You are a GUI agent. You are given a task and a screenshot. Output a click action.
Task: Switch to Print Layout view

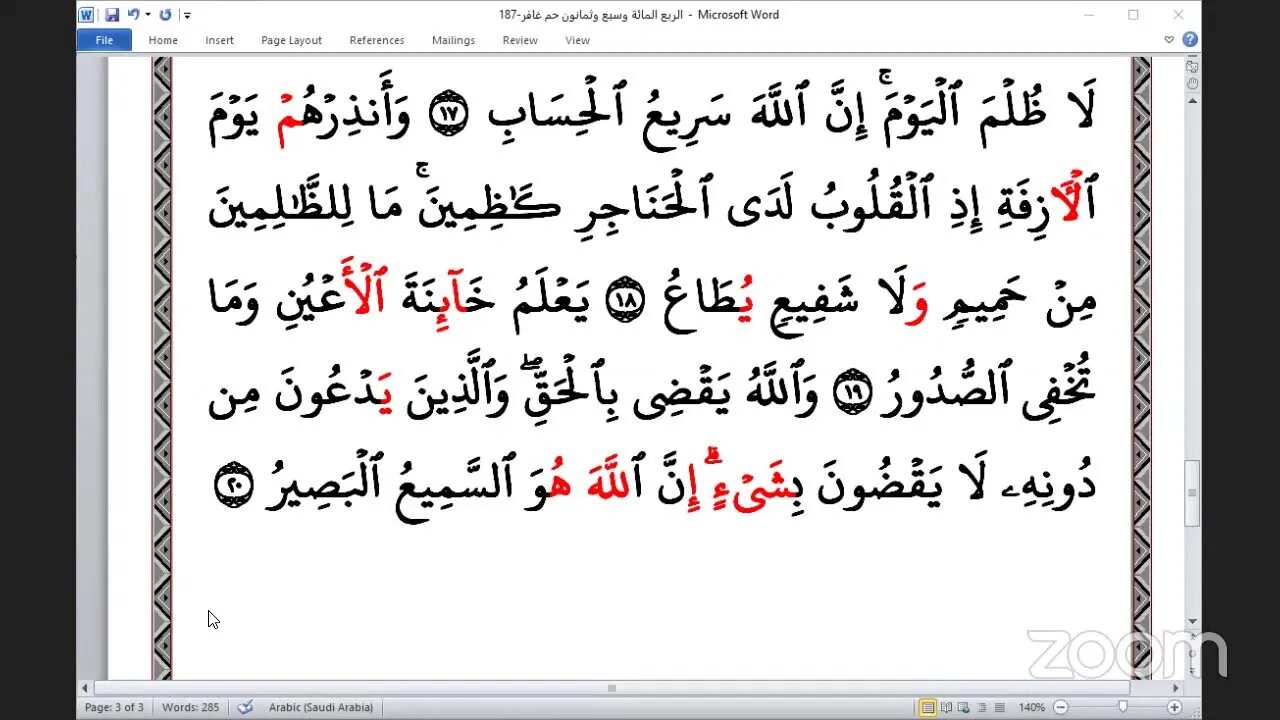[928, 707]
